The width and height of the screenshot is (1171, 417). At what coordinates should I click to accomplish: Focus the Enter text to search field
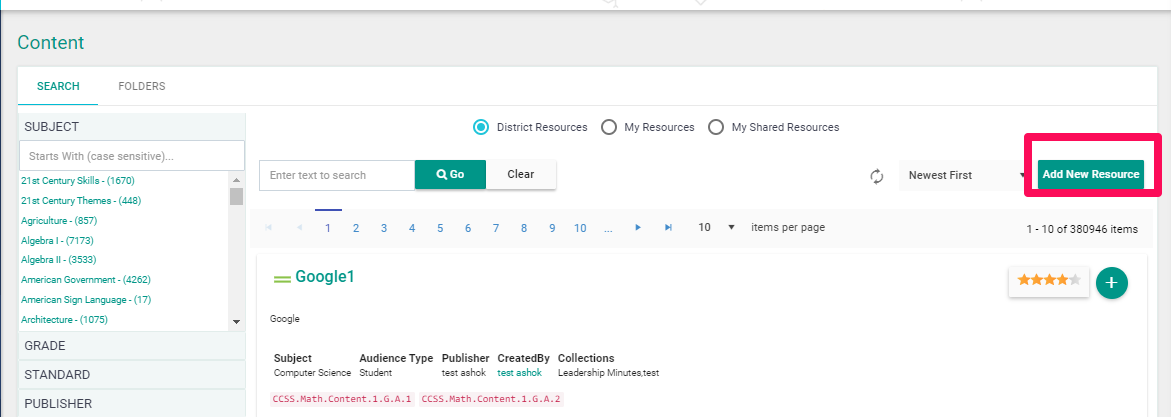(337, 175)
